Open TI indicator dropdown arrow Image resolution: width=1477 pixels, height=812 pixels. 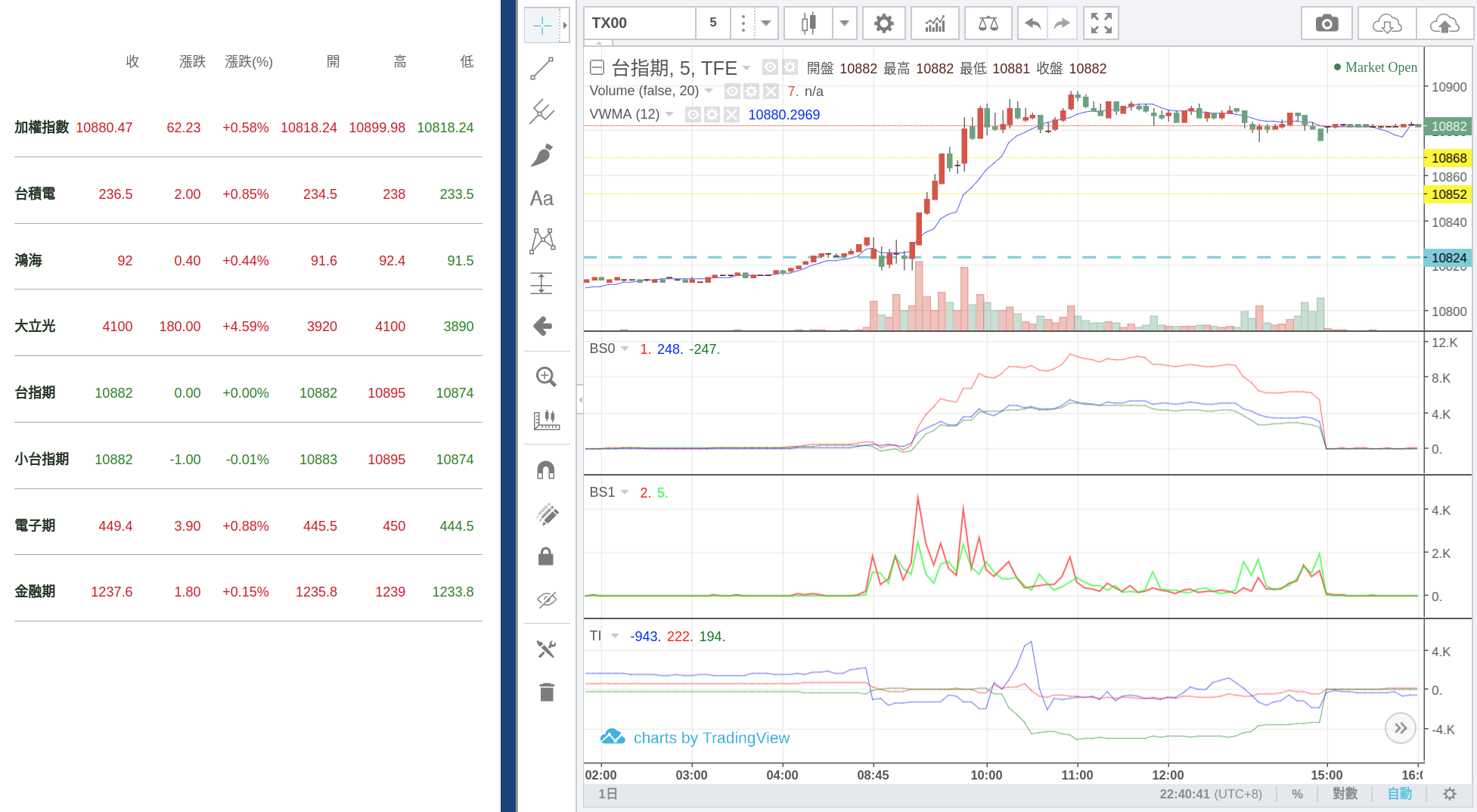coord(615,636)
